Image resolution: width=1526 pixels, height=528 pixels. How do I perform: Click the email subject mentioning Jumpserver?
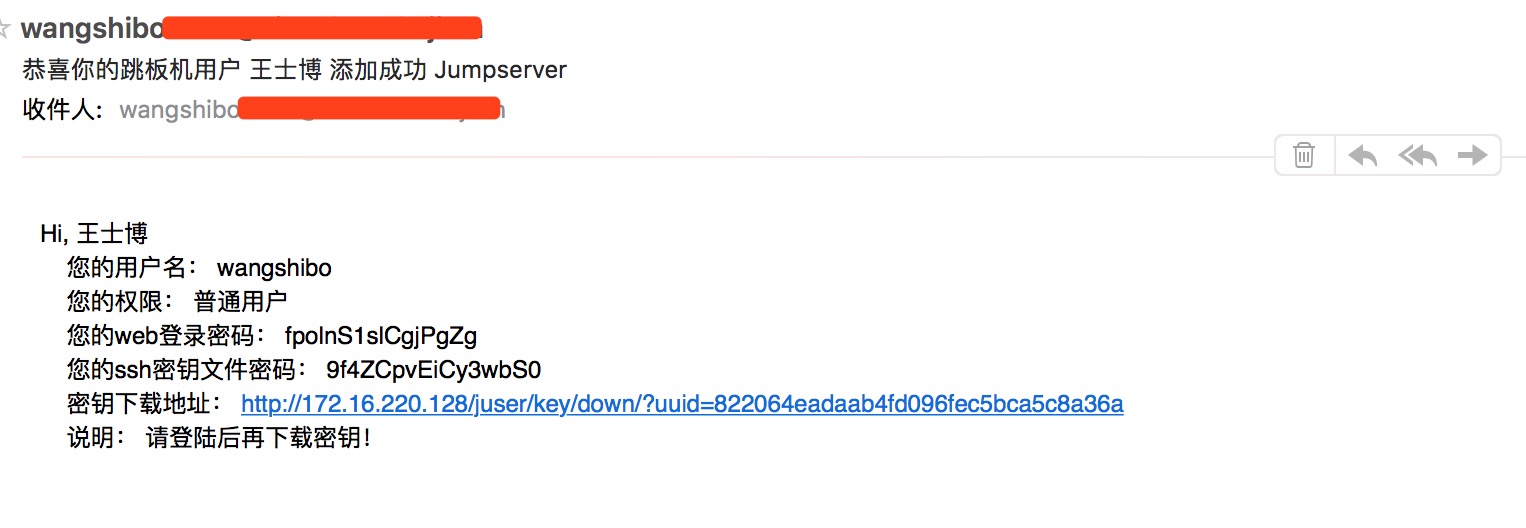tap(294, 70)
